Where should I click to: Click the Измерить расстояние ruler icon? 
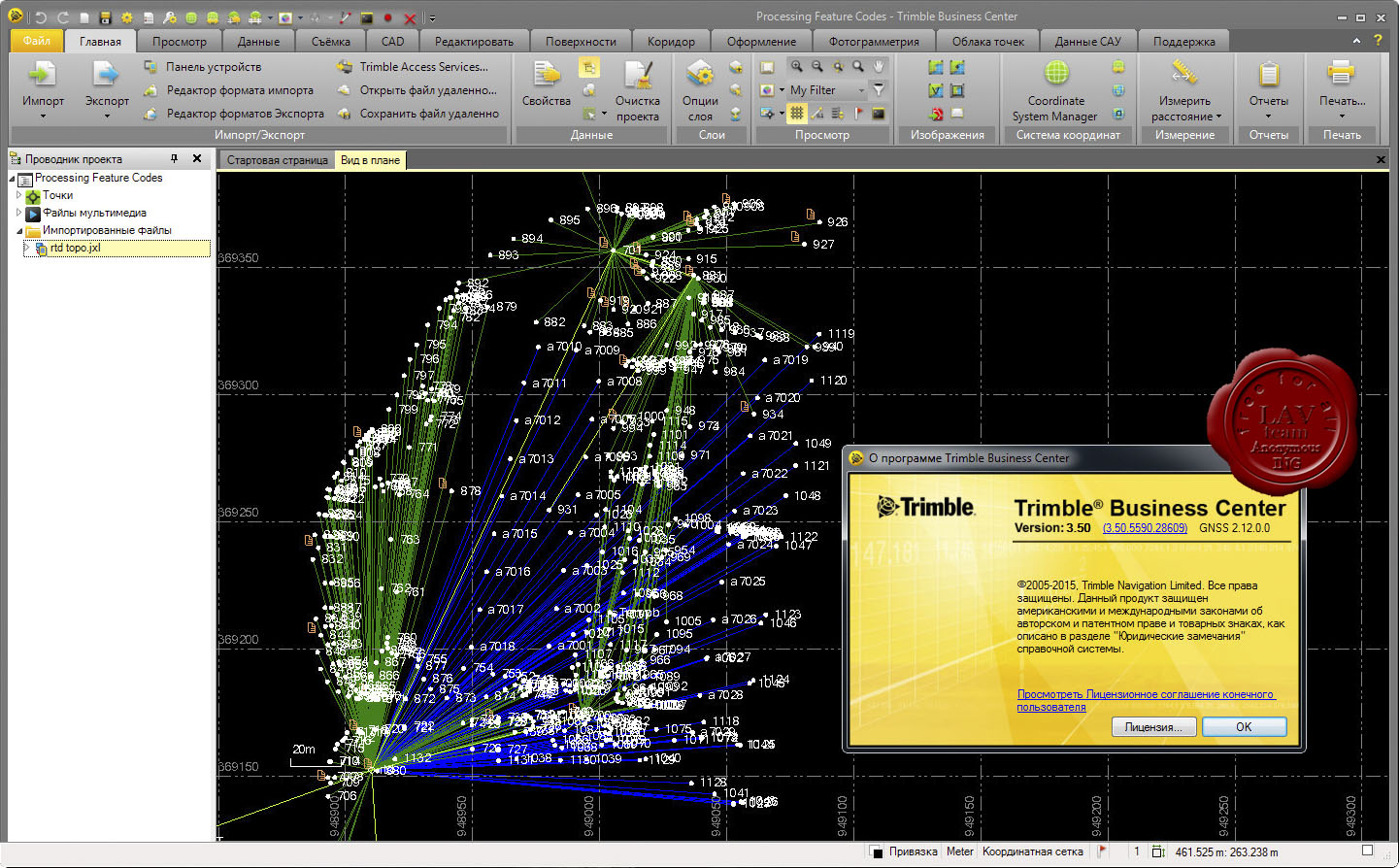point(1184,72)
